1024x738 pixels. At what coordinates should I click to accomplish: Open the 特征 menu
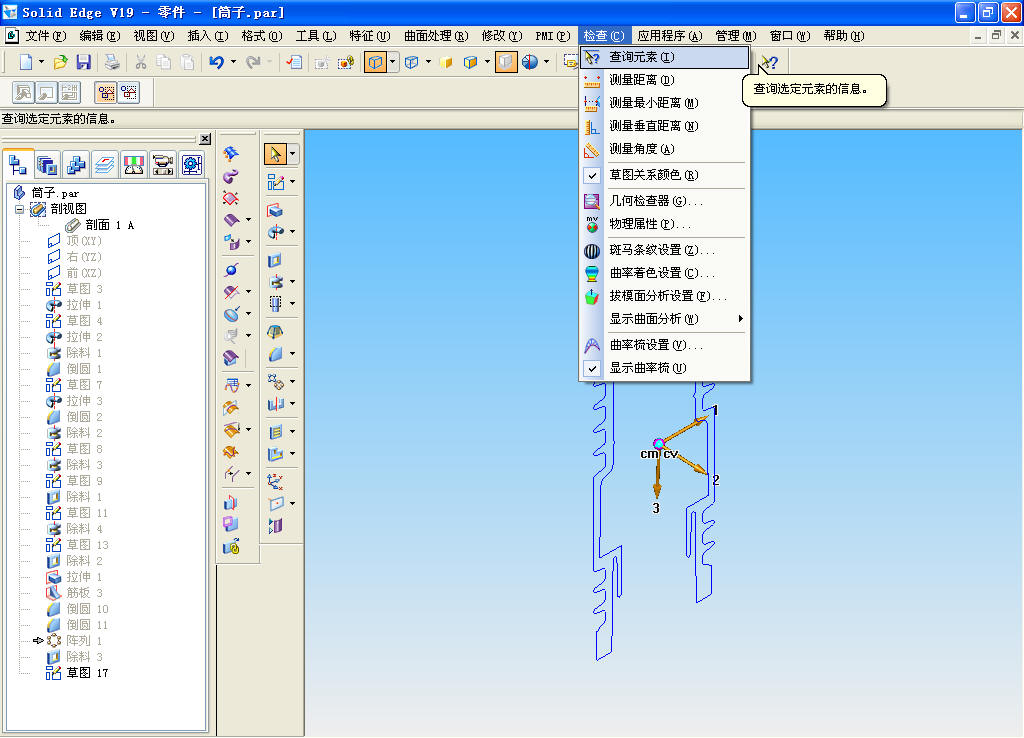click(x=369, y=36)
